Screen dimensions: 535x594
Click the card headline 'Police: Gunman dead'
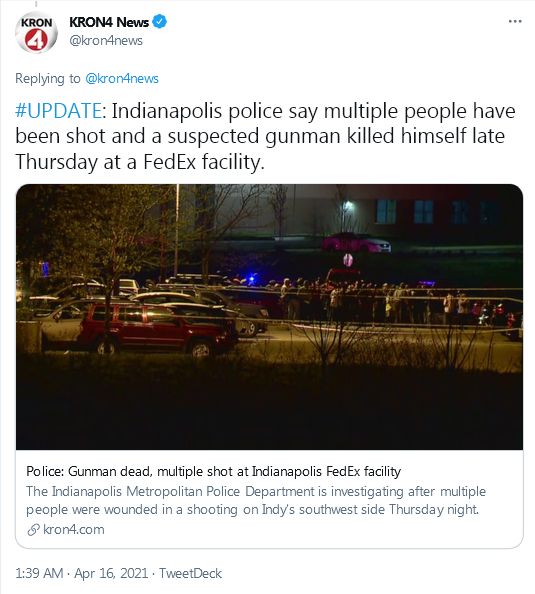pos(213,471)
